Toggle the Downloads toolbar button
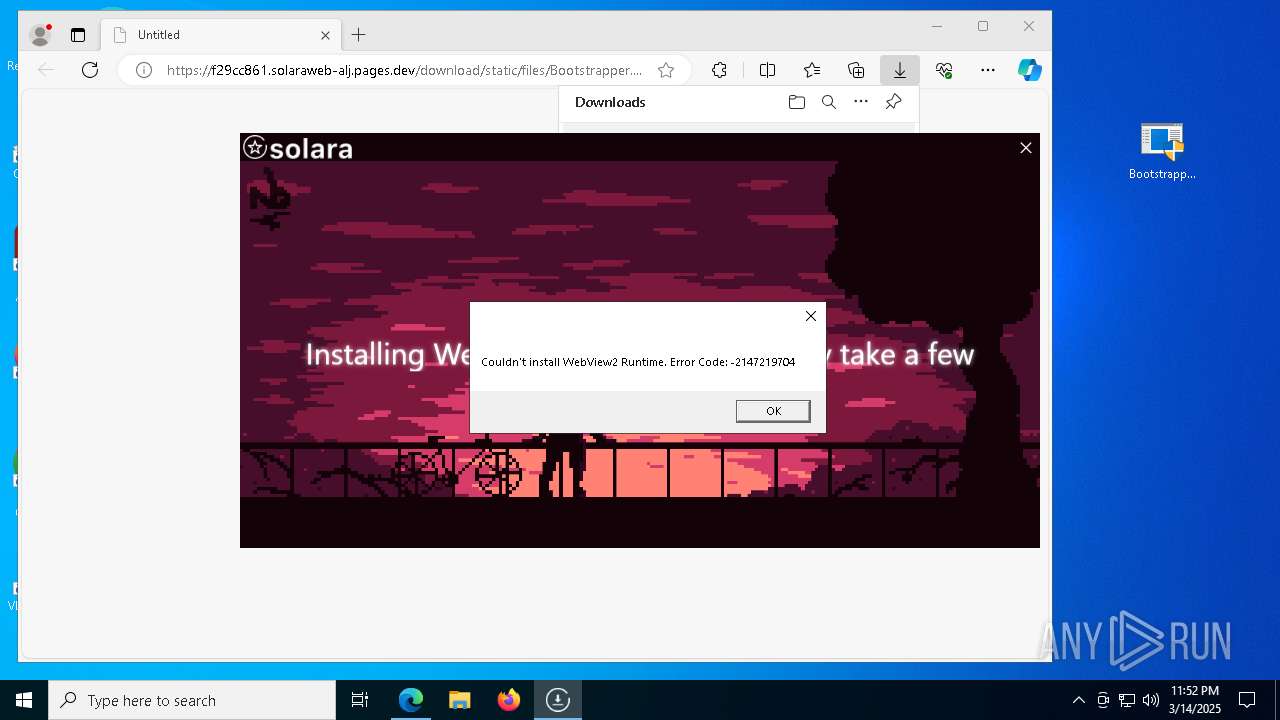 coord(900,70)
